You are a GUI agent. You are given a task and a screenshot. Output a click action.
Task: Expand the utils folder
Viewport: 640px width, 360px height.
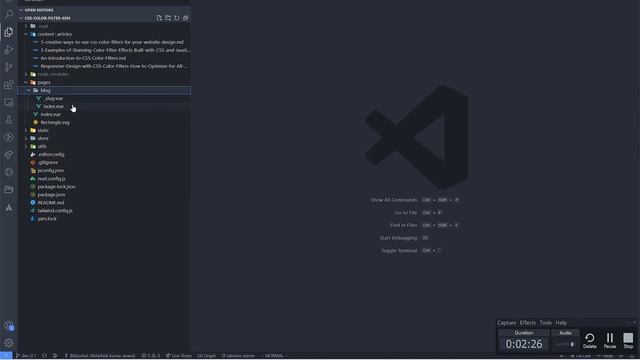pos(26,147)
